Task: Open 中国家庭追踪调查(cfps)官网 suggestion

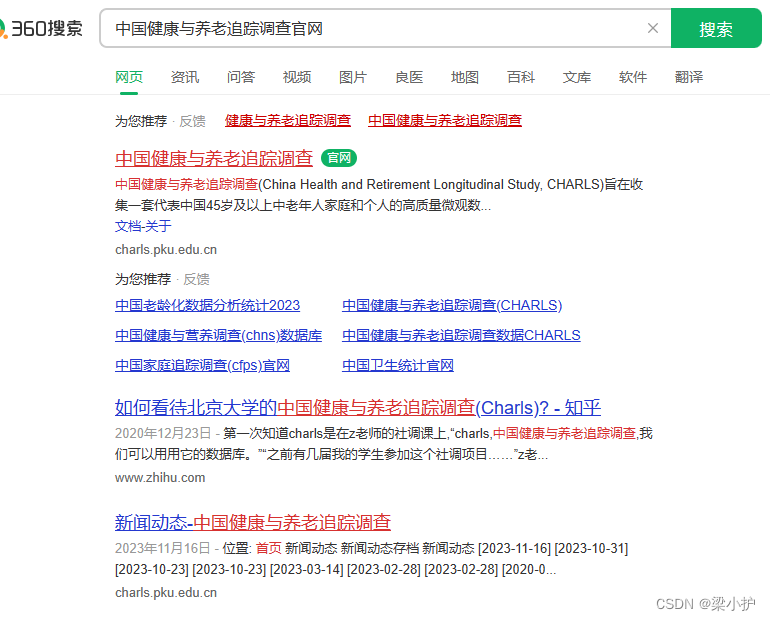Action: 202,365
